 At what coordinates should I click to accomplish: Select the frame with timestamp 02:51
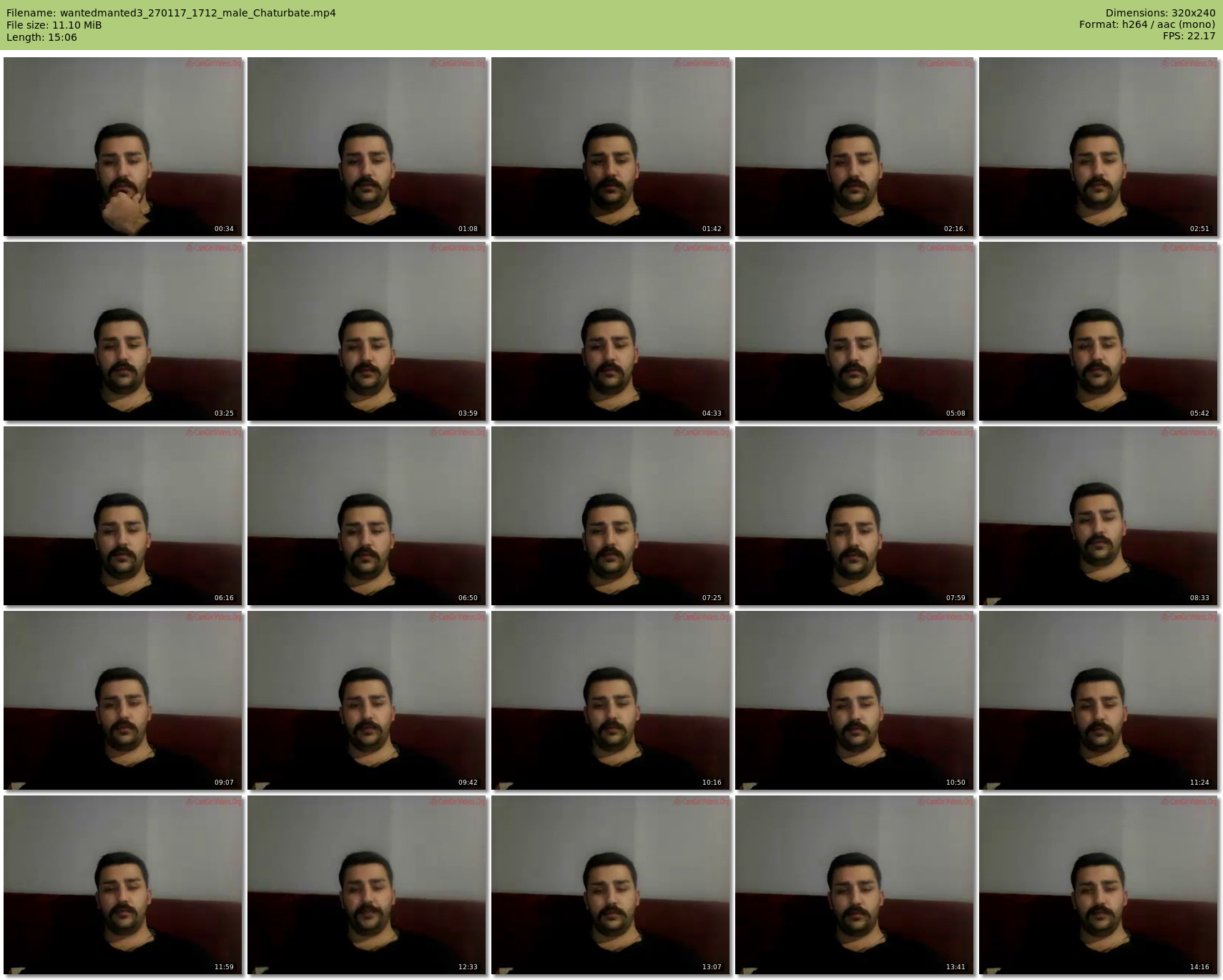1099,147
